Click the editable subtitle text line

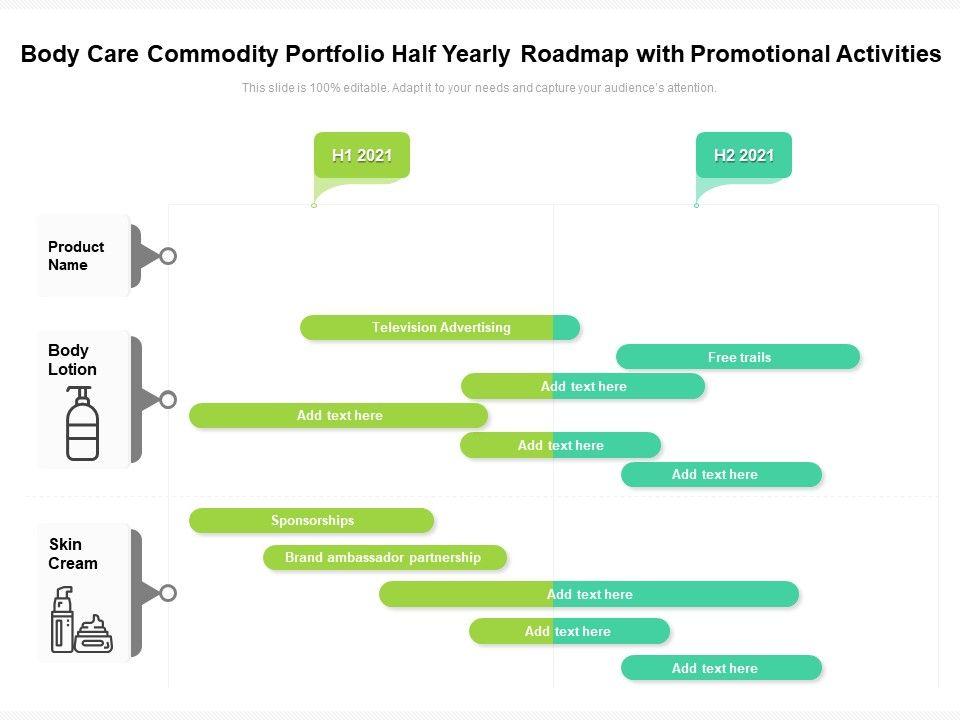pos(479,88)
